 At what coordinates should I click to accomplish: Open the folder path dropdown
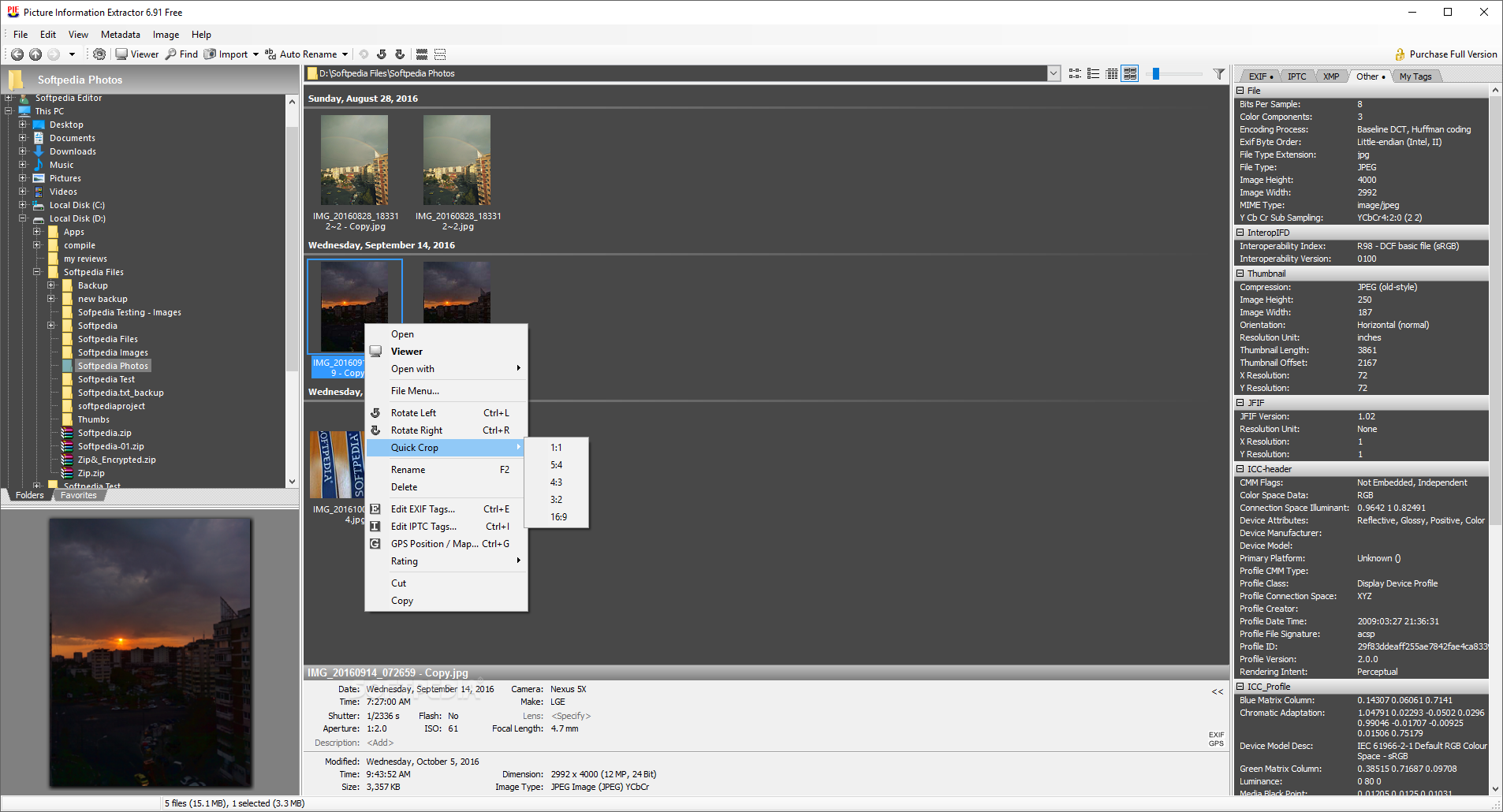tap(1054, 73)
